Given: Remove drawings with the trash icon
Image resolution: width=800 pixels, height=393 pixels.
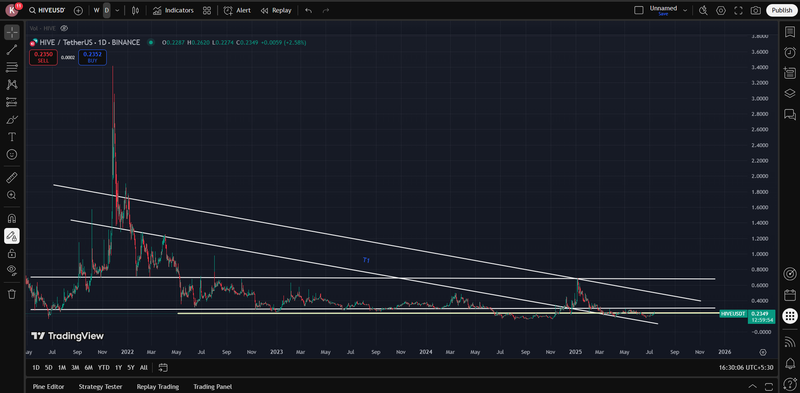Looking at the screenshot, I should (12, 294).
